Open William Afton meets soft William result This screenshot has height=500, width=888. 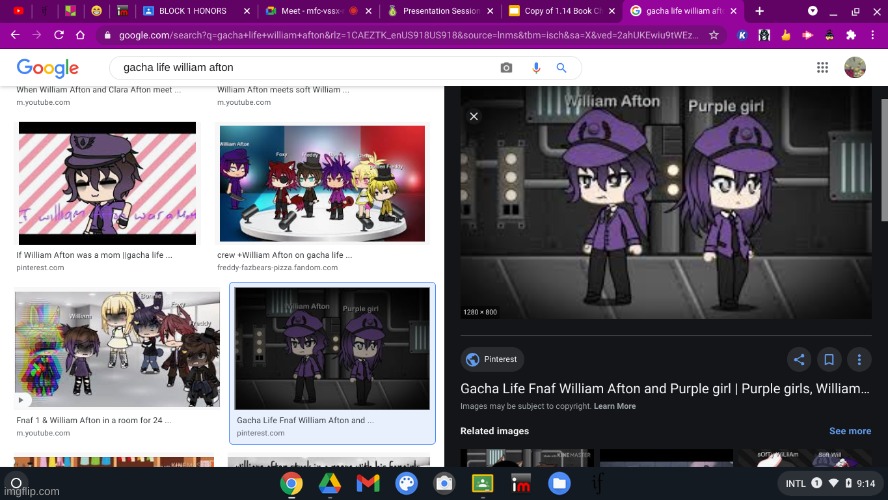283,89
